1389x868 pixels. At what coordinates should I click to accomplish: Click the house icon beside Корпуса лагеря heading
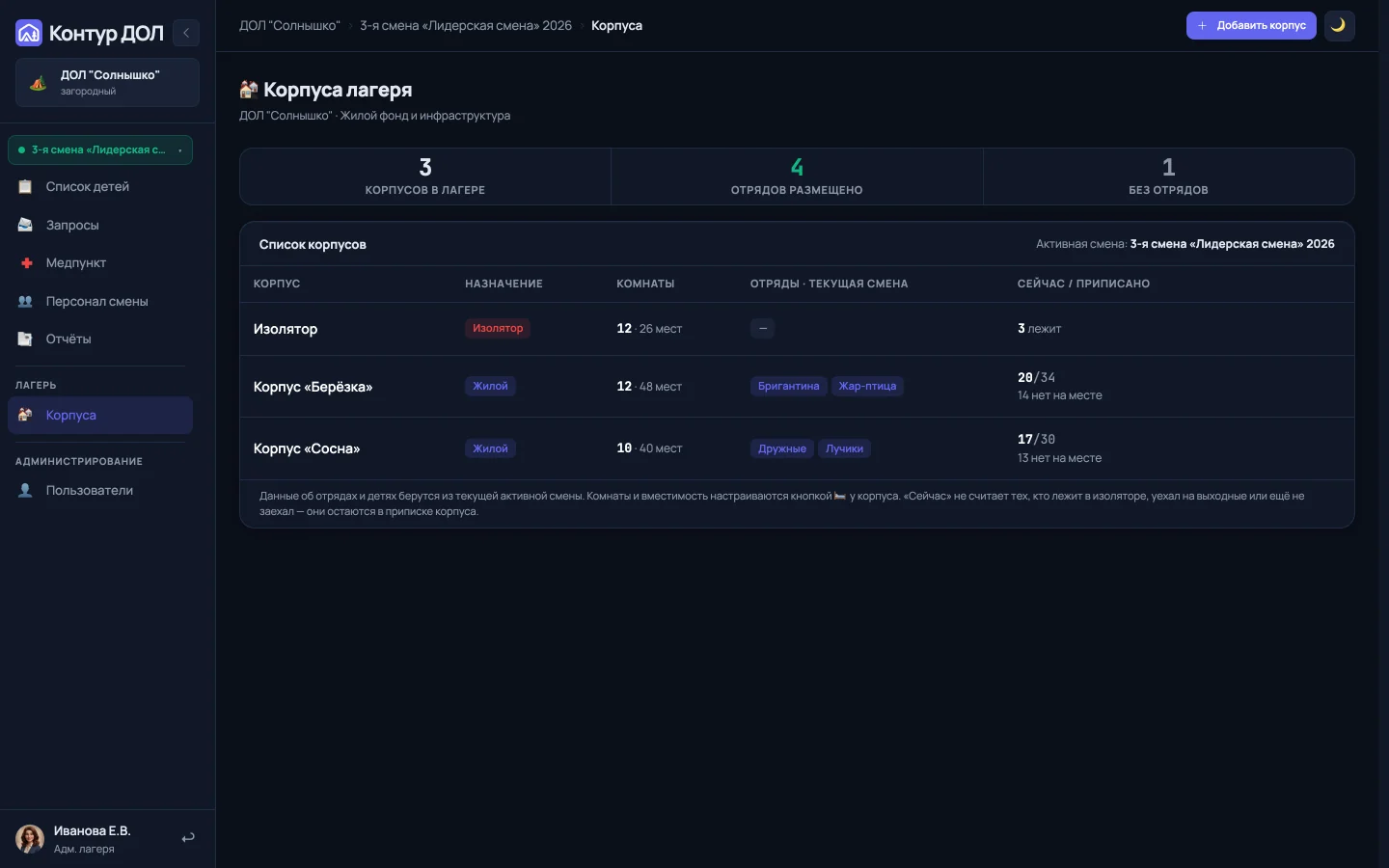[x=249, y=90]
